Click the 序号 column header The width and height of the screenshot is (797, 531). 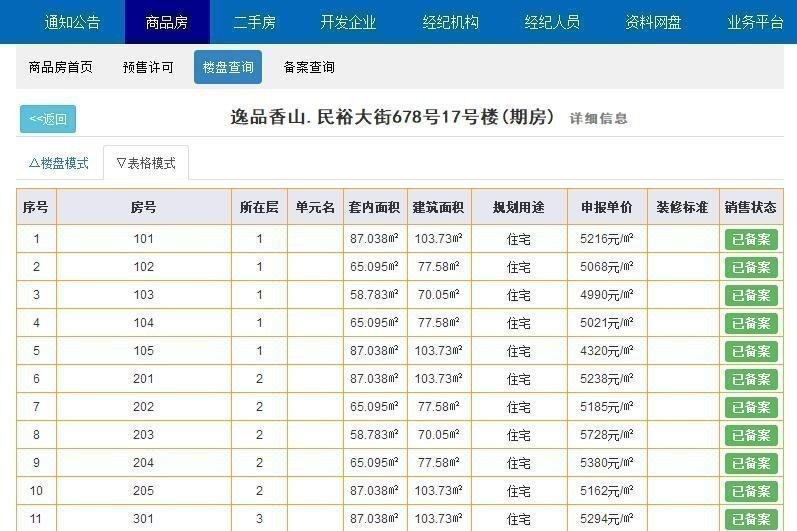36,207
